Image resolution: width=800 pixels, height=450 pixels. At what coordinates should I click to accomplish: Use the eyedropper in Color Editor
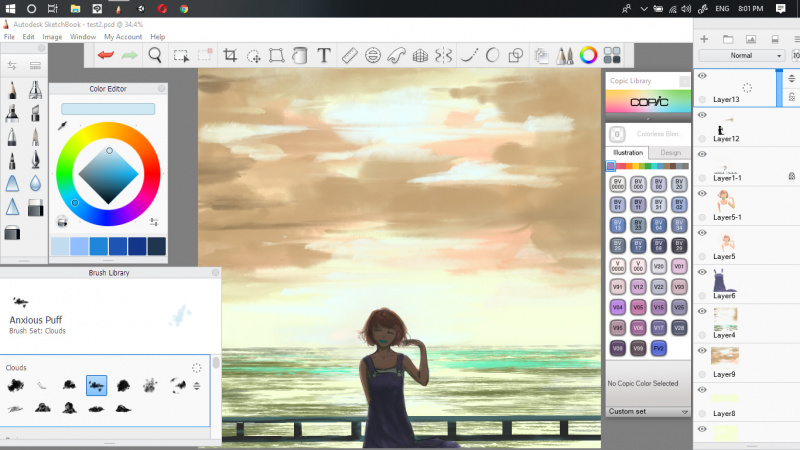point(62,126)
